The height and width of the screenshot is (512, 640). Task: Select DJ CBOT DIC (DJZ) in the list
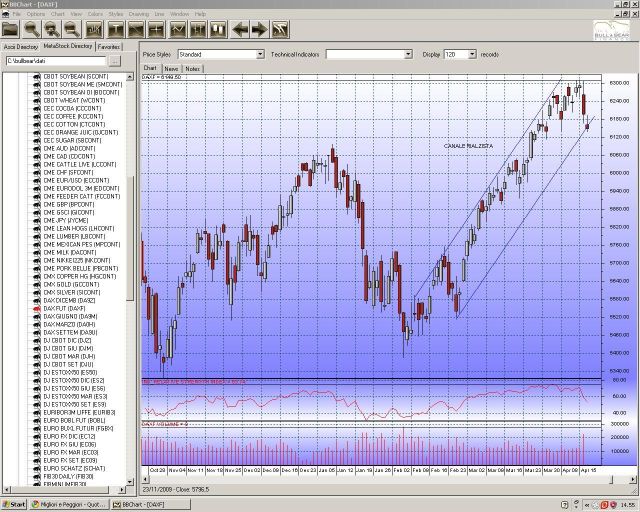point(67,341)
